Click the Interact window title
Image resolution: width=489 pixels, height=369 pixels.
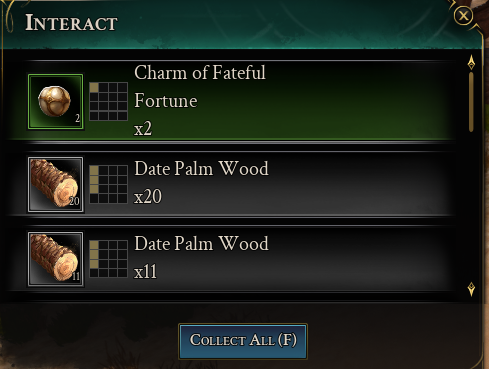[71, 23]
